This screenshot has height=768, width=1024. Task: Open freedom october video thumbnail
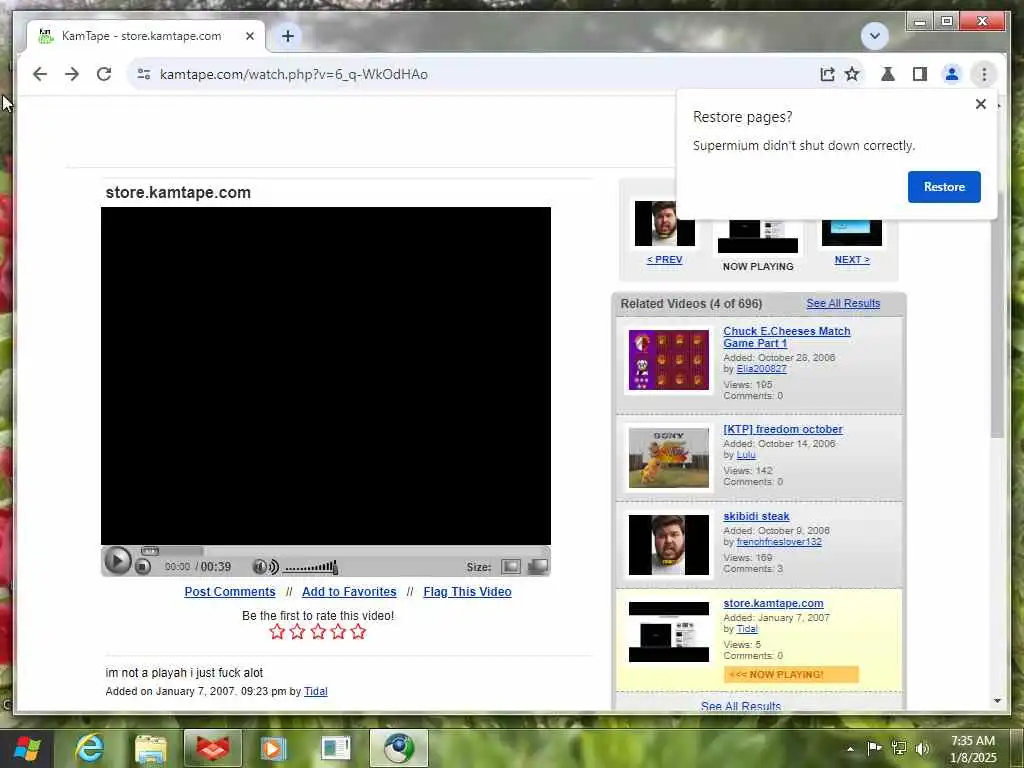[669, 458]
